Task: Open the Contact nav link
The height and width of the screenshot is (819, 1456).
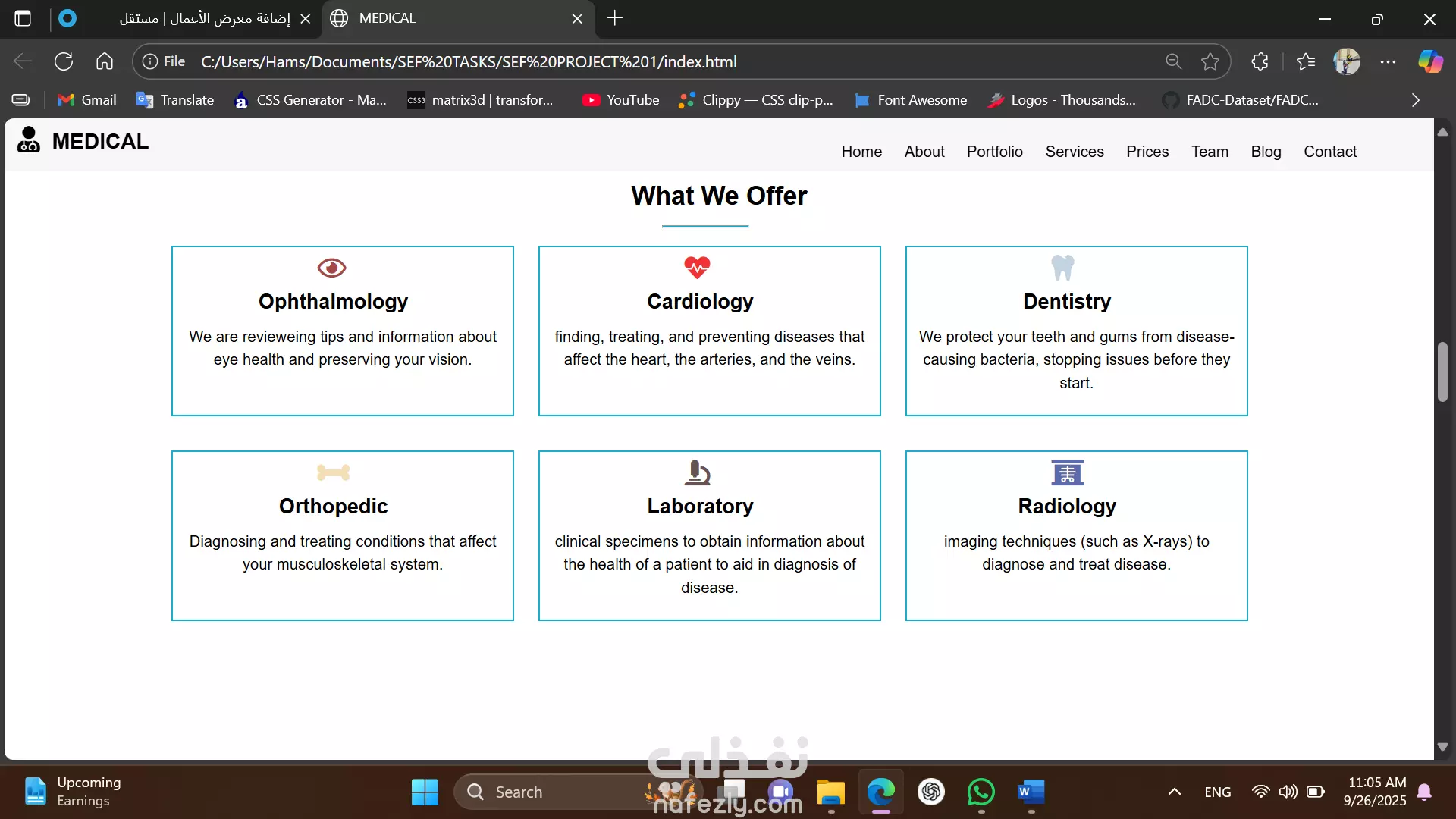Action: point(1329,152)
